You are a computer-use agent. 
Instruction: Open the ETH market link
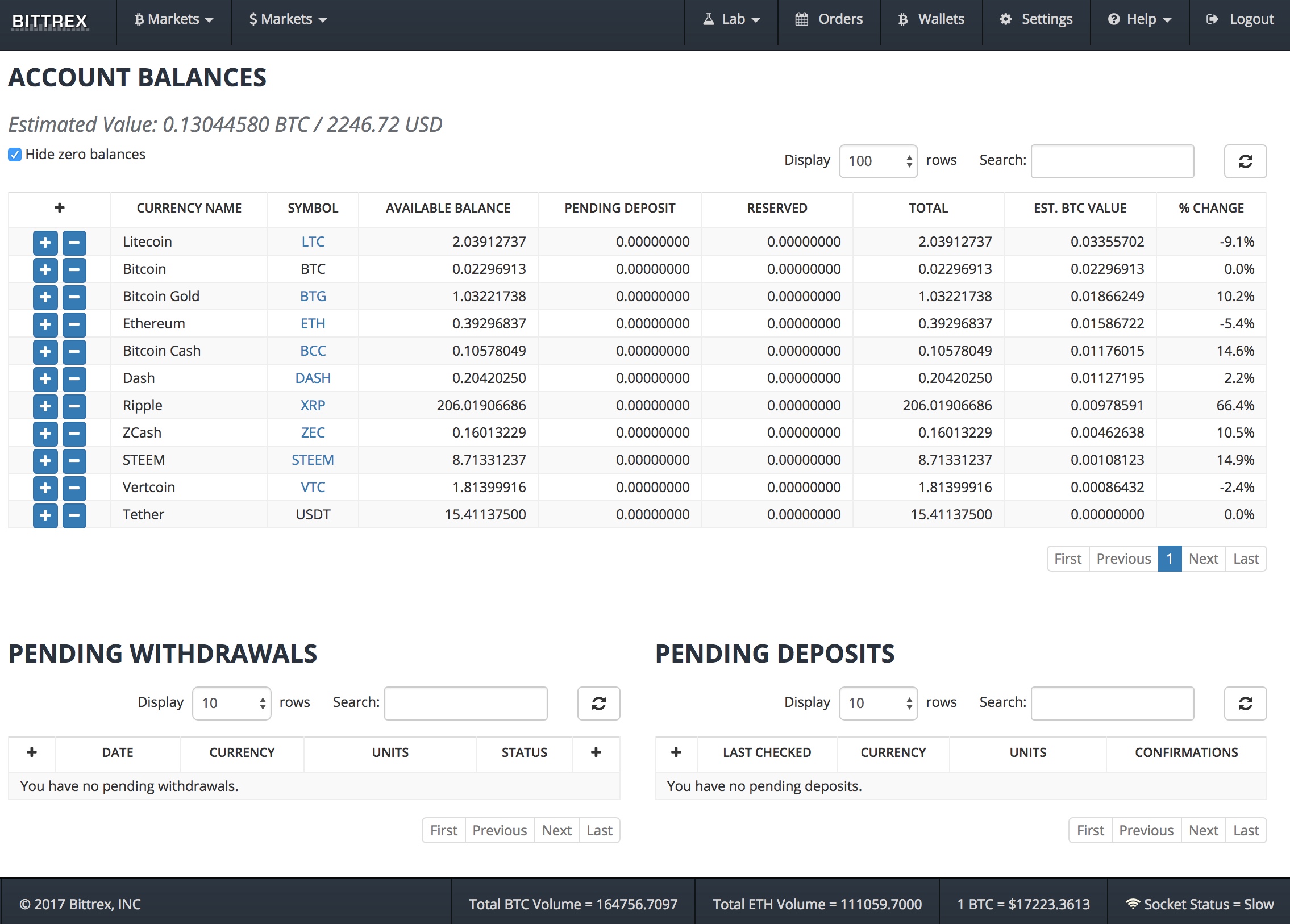tap(313, 323)
